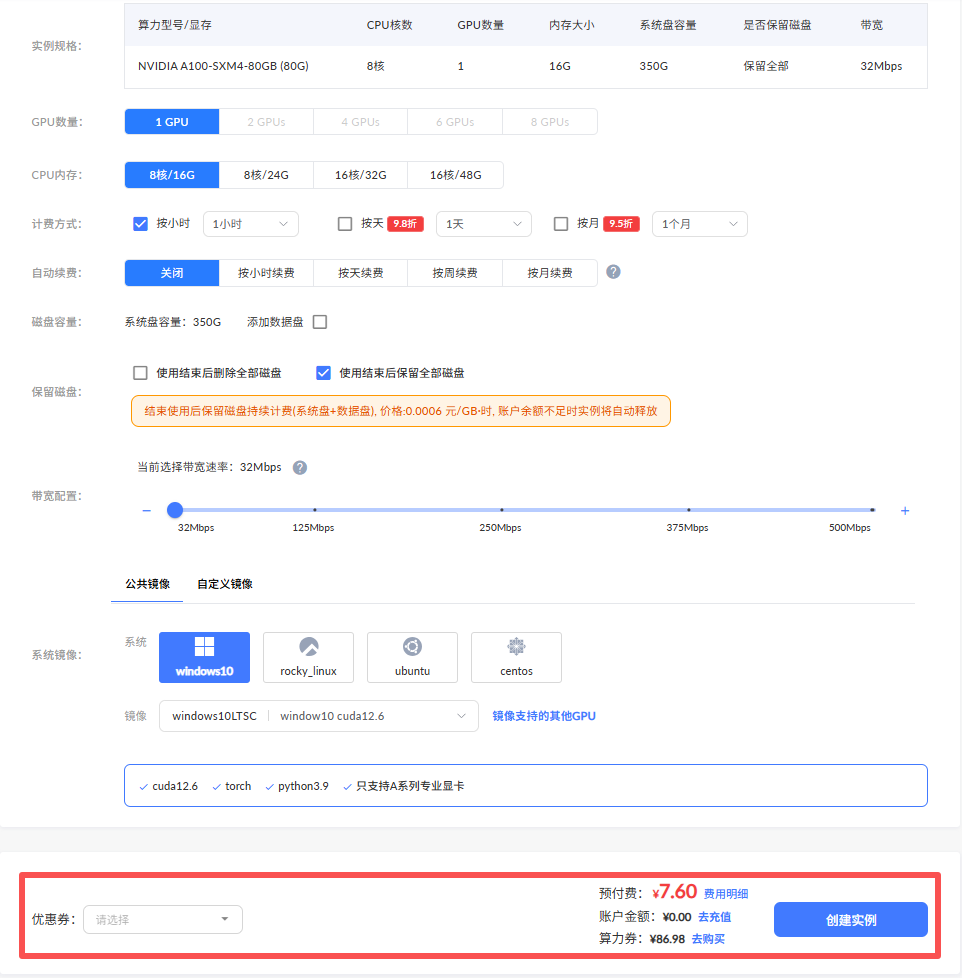Viewport: 962px width, 978px height.
Task: Click the 去充值 recharge link
Action: [714, 917]
